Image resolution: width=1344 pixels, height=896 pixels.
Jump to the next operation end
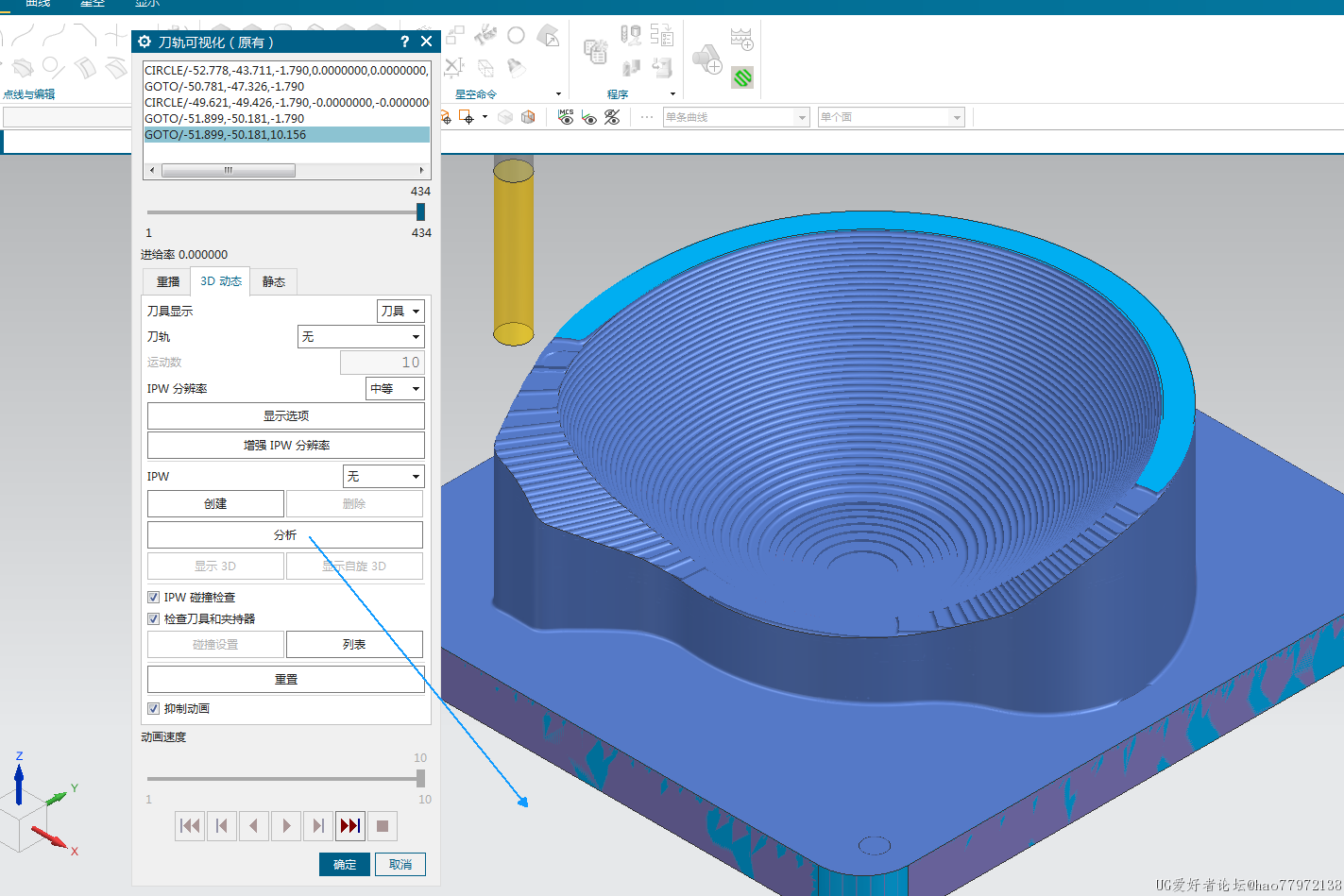(350, 826)
